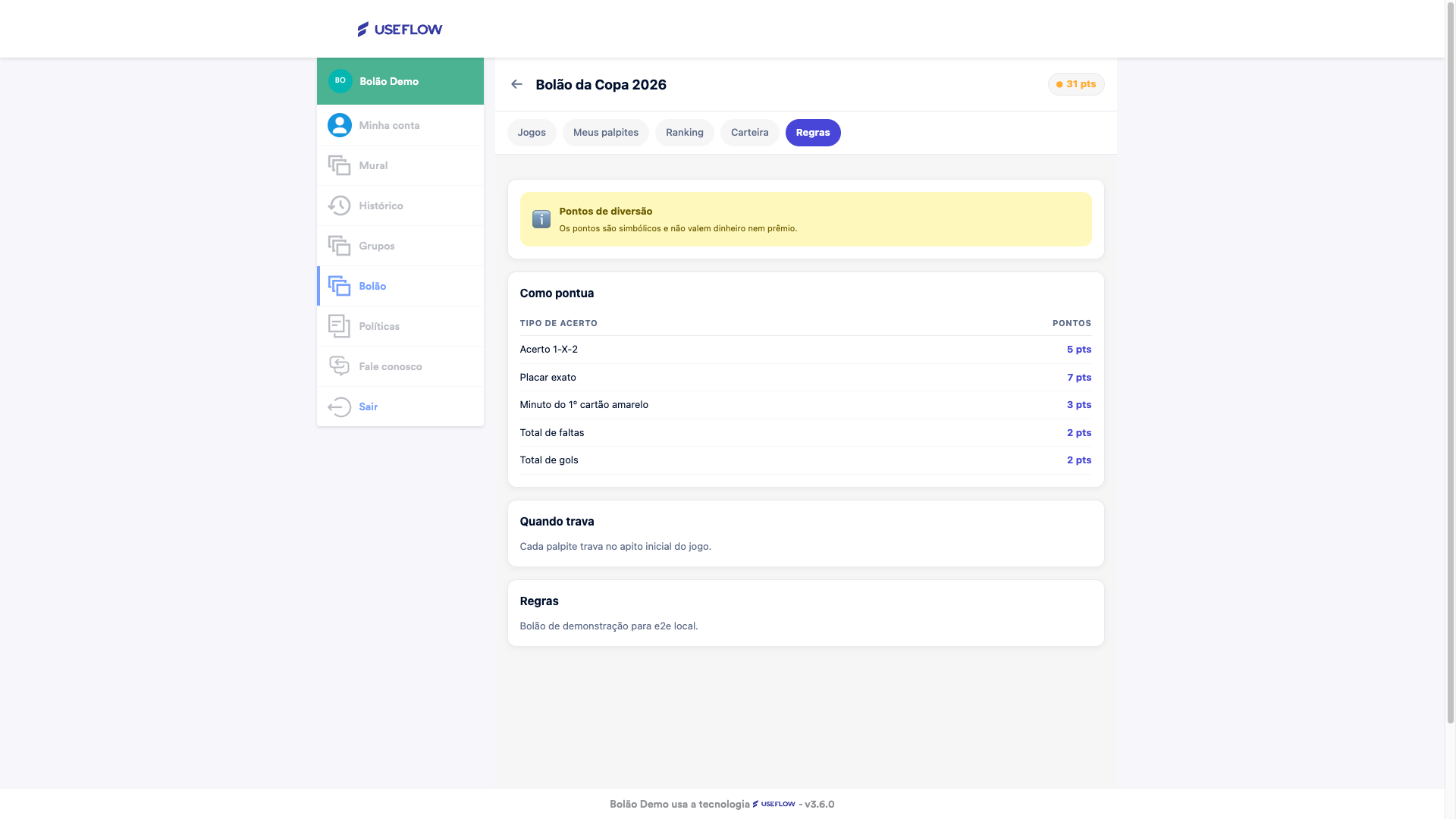Click the 31 pts badge
This screenshot has height=819, width=1456.
click(1076, 84)
